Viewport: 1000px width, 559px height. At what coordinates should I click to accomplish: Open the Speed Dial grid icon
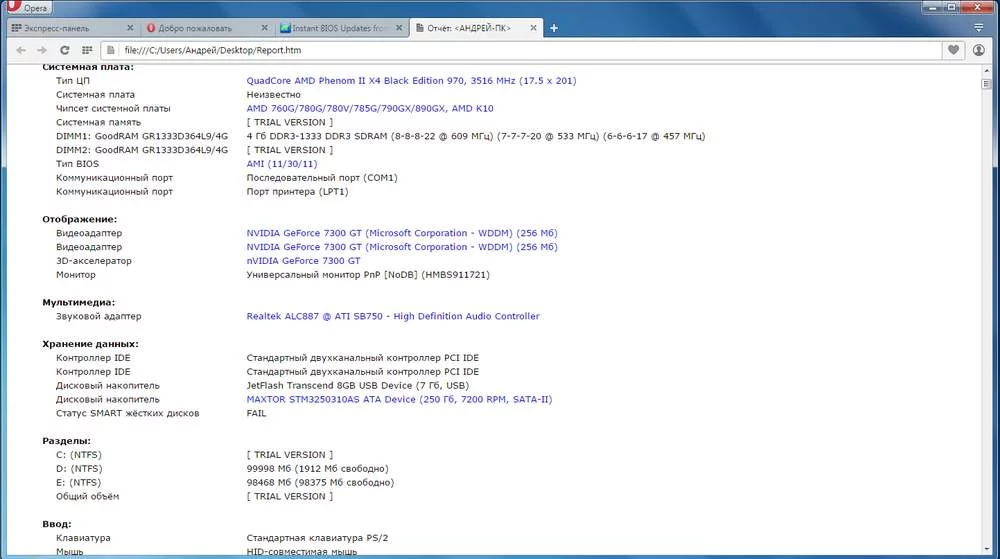(x=87, y=50)
